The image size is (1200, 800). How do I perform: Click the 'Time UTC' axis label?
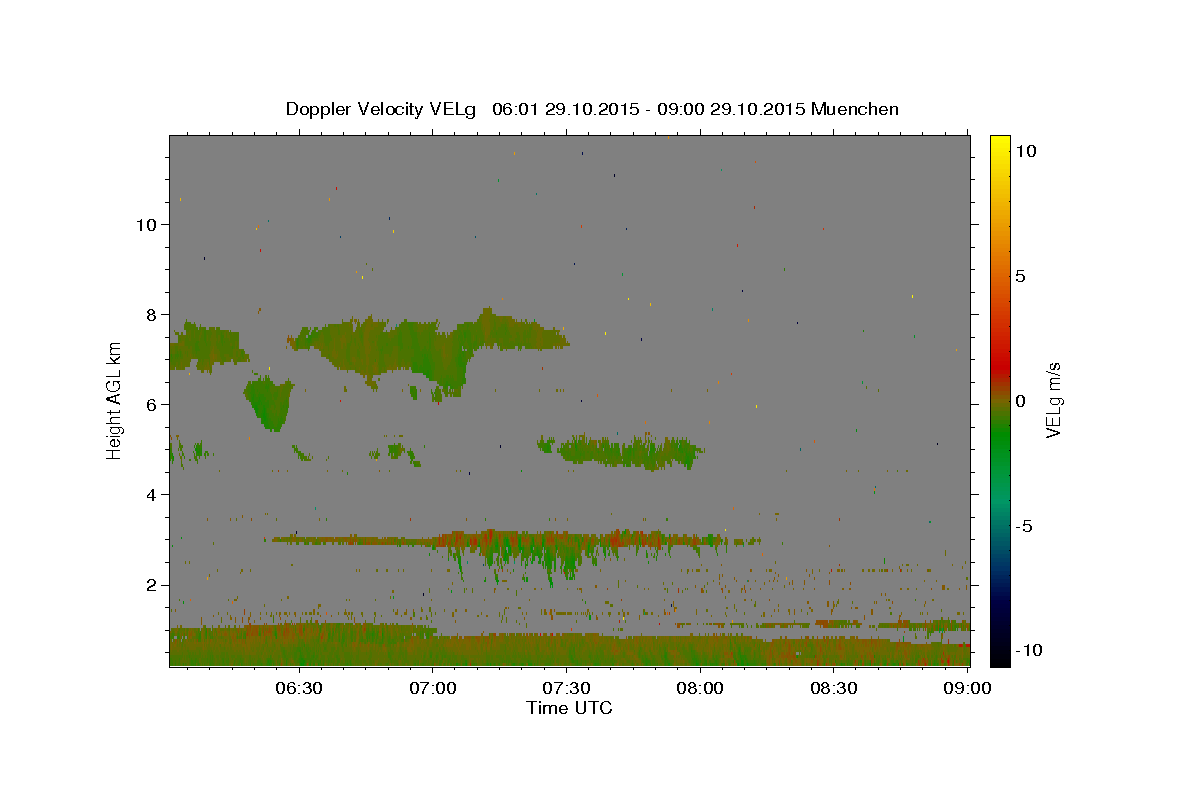(x=569, y=708)
